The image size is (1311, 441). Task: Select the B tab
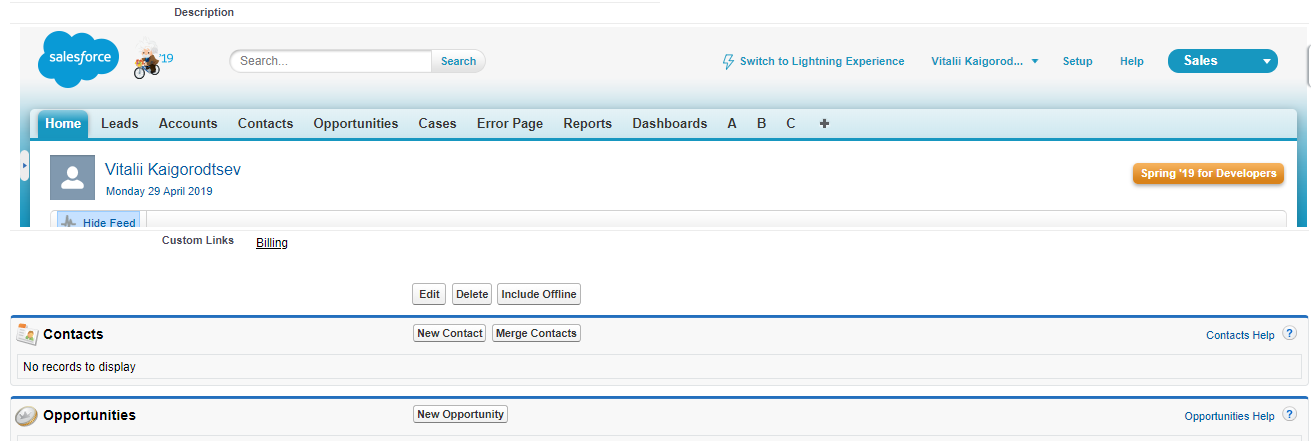pos(761,124)
